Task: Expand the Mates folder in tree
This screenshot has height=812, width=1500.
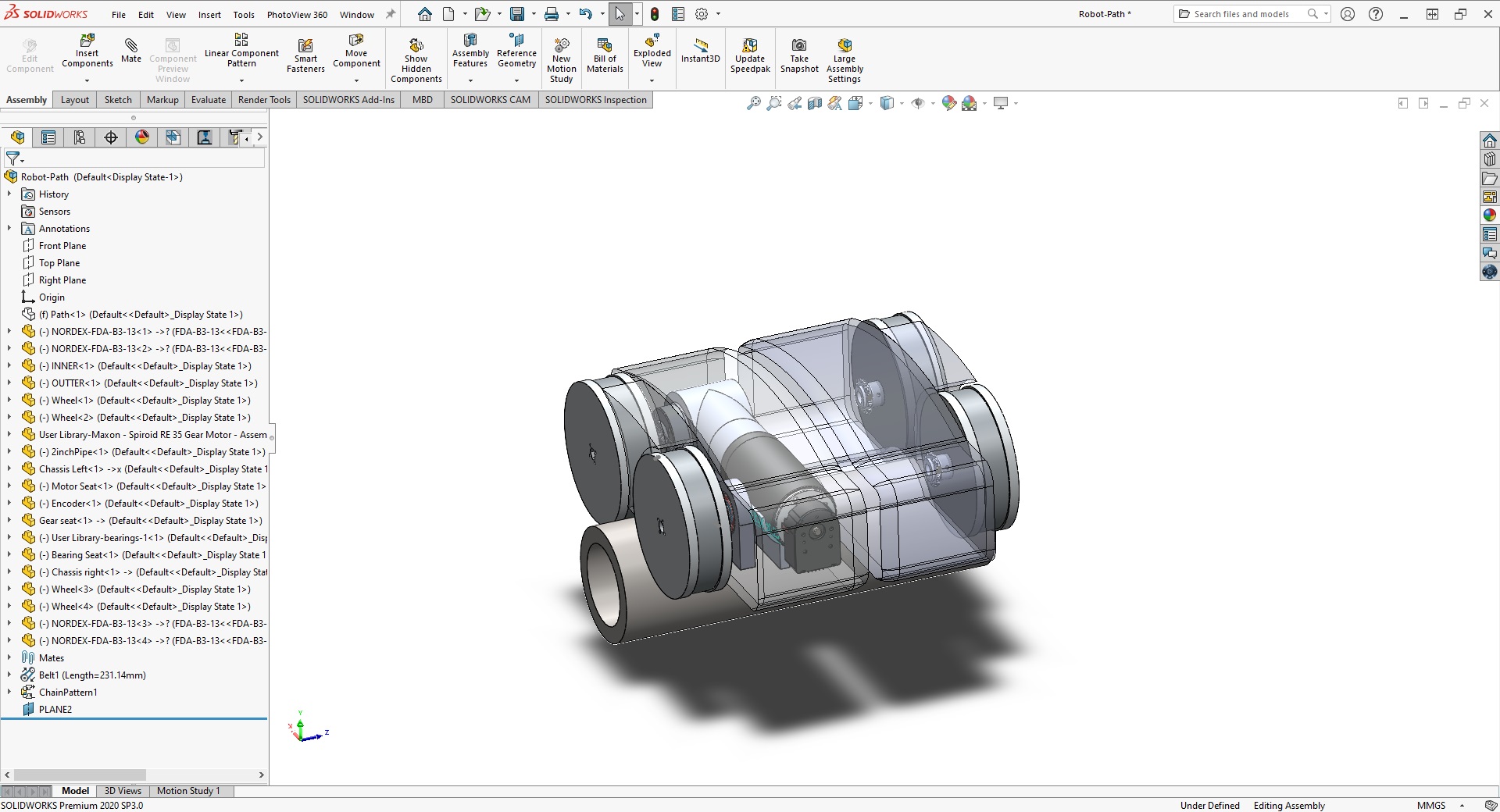Action: coord(9,658)
